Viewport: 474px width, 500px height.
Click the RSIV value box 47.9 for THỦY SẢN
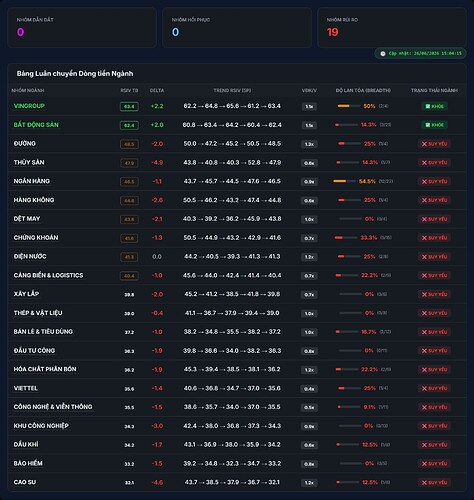tap(129, 163)
